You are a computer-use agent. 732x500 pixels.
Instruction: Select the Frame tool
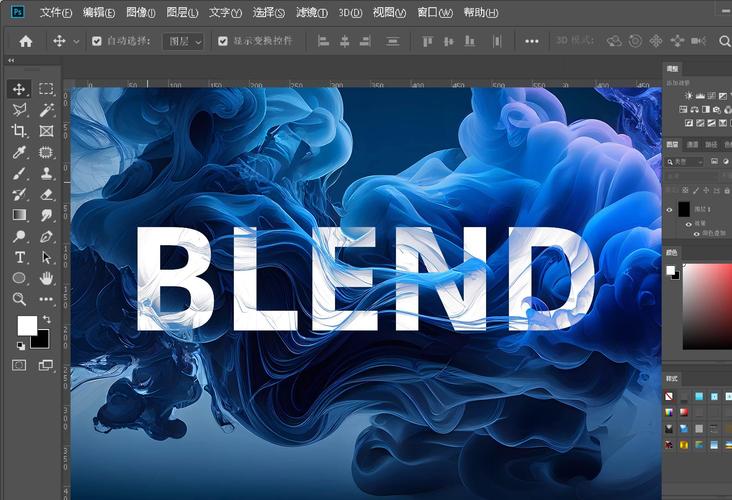[46, 131]
